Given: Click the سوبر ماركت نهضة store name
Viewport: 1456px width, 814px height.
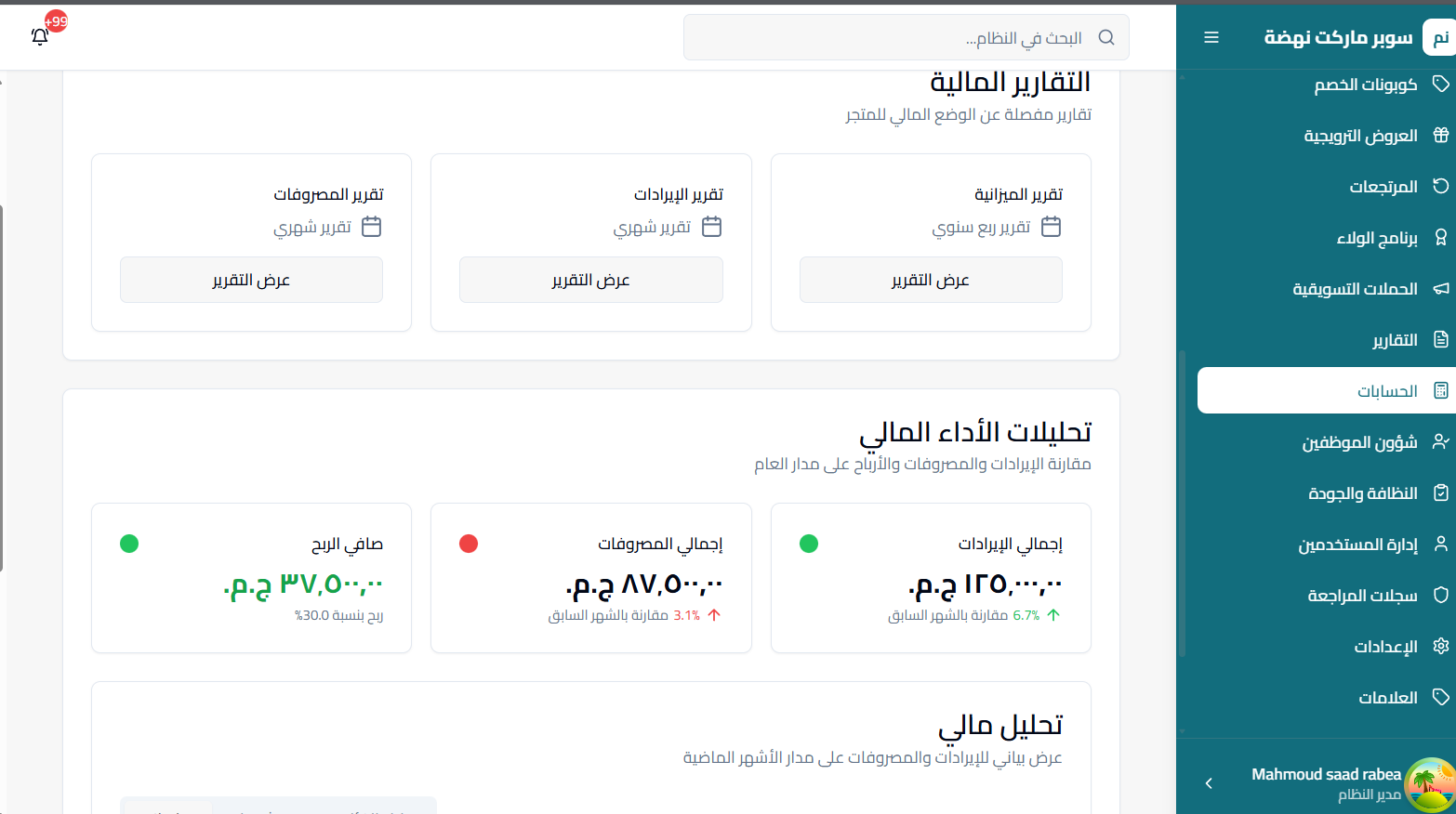Looking at the screenshot, I should (1338, 37).
